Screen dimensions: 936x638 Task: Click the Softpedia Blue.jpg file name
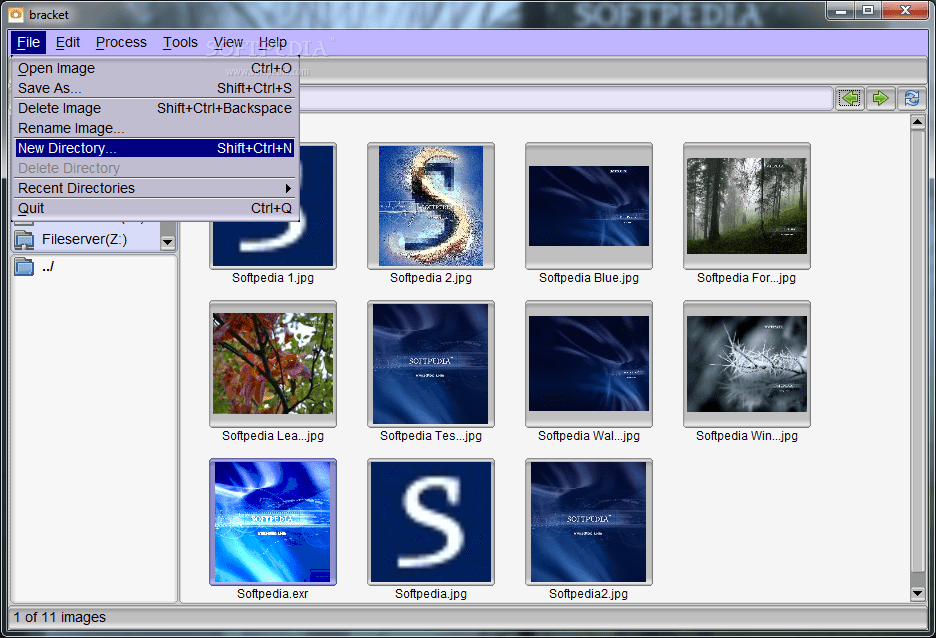click(589, 278)
